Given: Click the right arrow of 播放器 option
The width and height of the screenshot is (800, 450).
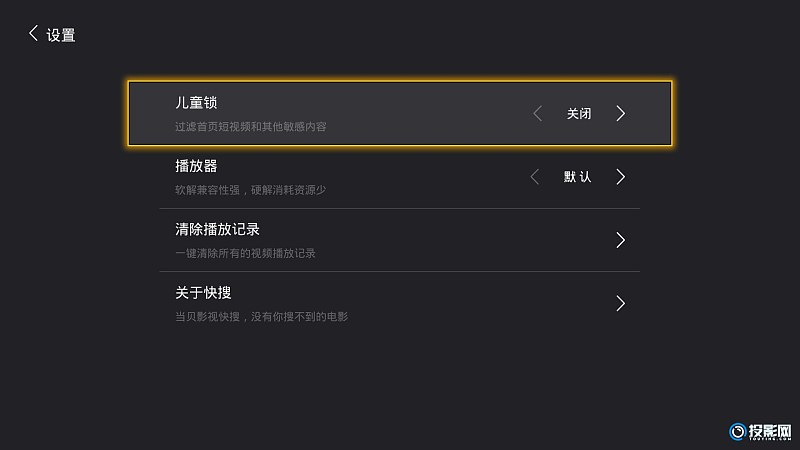Looking at the screenshot, I should click(620, 177).
